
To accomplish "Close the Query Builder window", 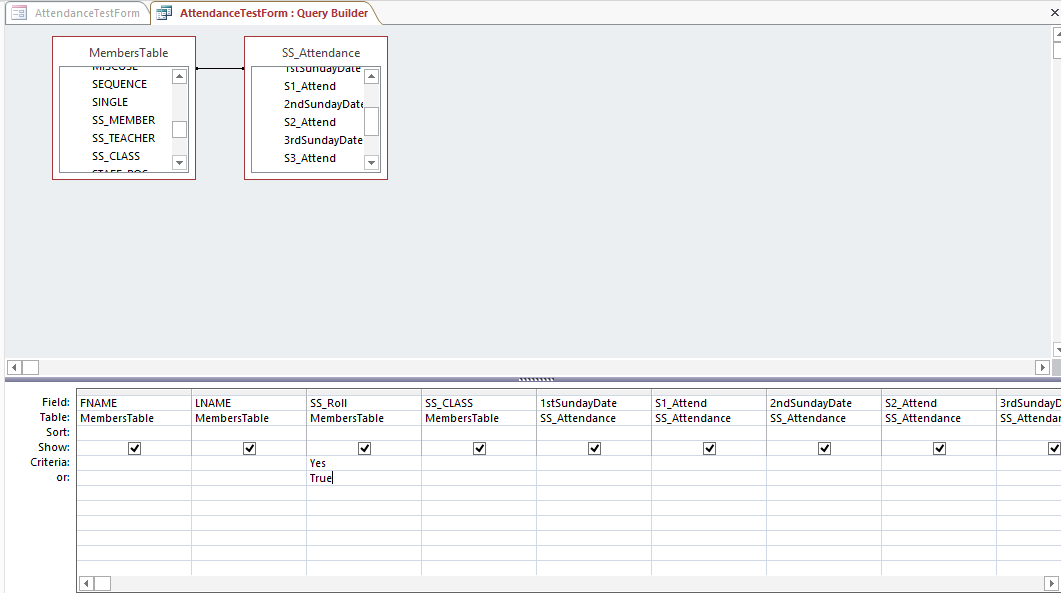I will (x=1054, y=13).
